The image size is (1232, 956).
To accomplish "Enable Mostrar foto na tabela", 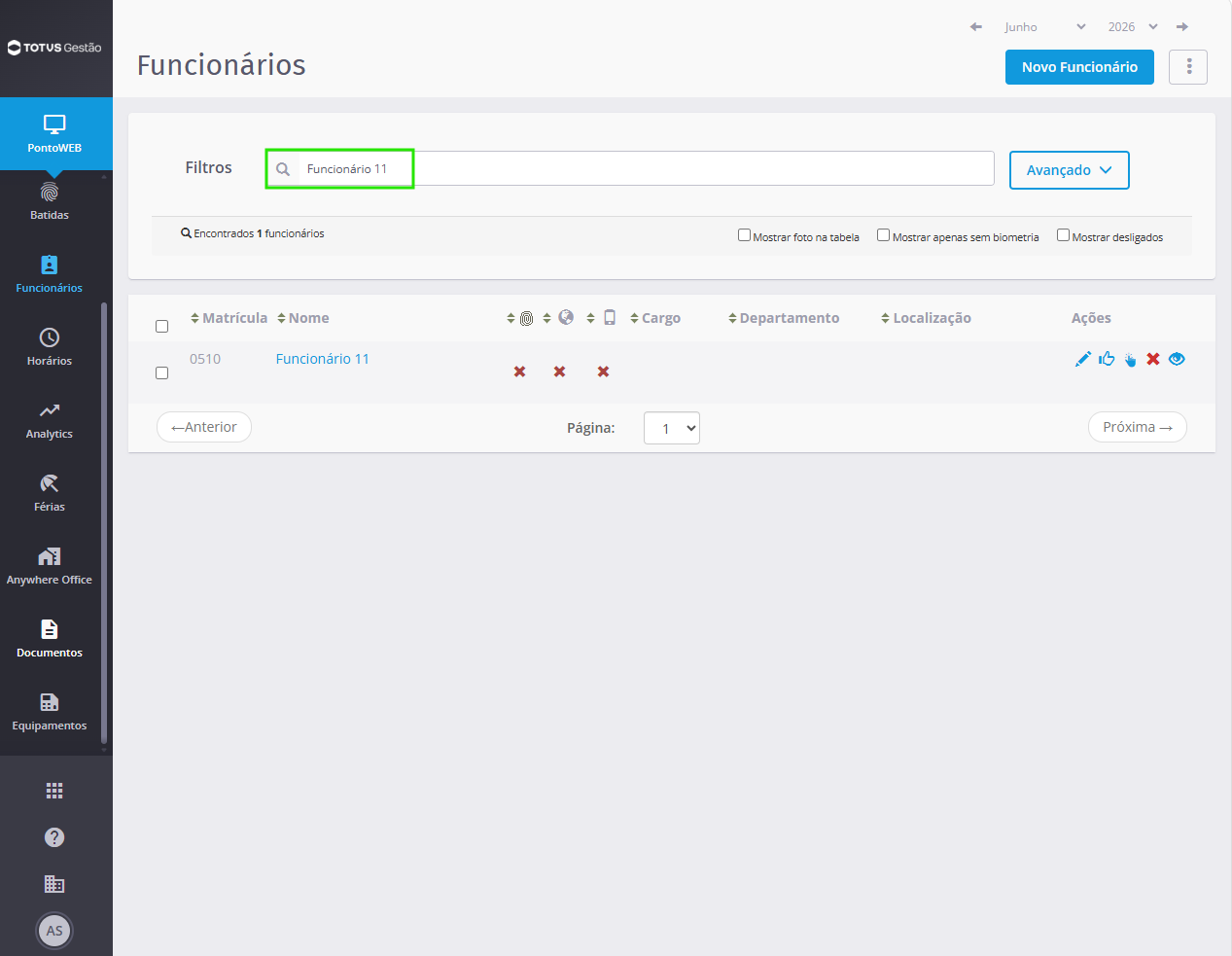I will coord(744,235).
